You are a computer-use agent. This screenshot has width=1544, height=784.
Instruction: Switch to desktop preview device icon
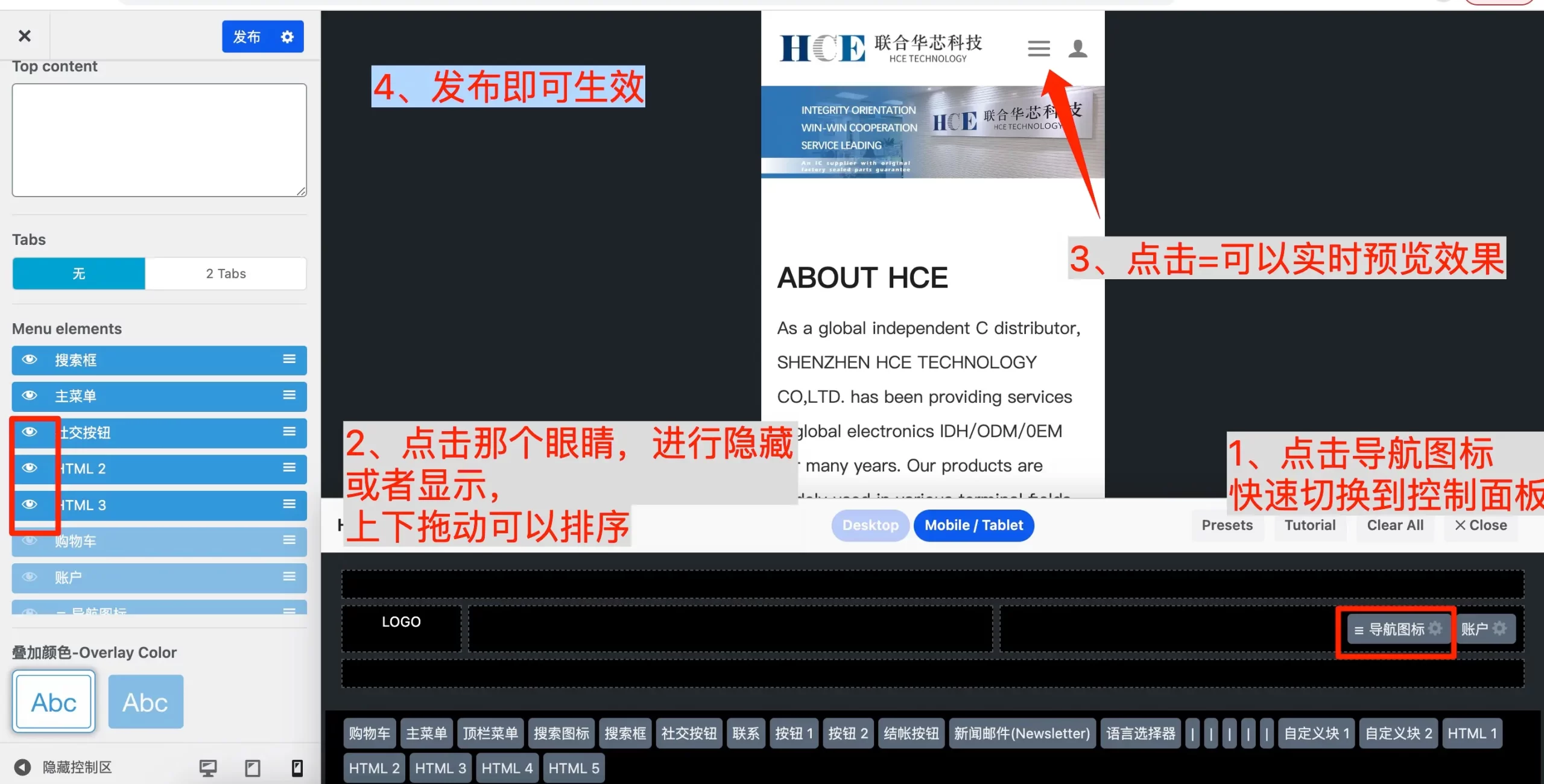point(208,767)
